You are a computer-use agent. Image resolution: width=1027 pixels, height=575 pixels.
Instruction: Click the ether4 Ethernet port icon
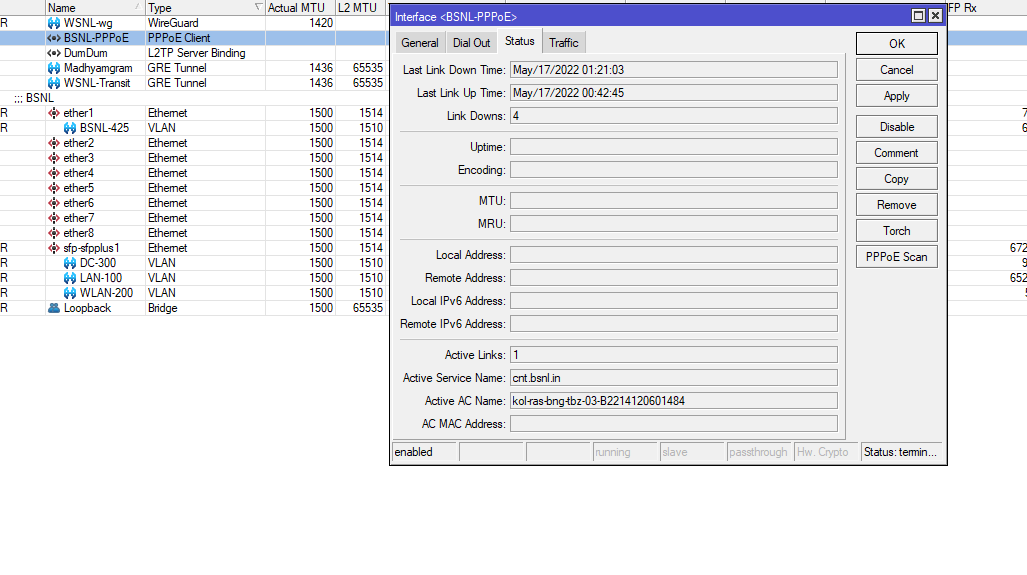pos(54,174)
